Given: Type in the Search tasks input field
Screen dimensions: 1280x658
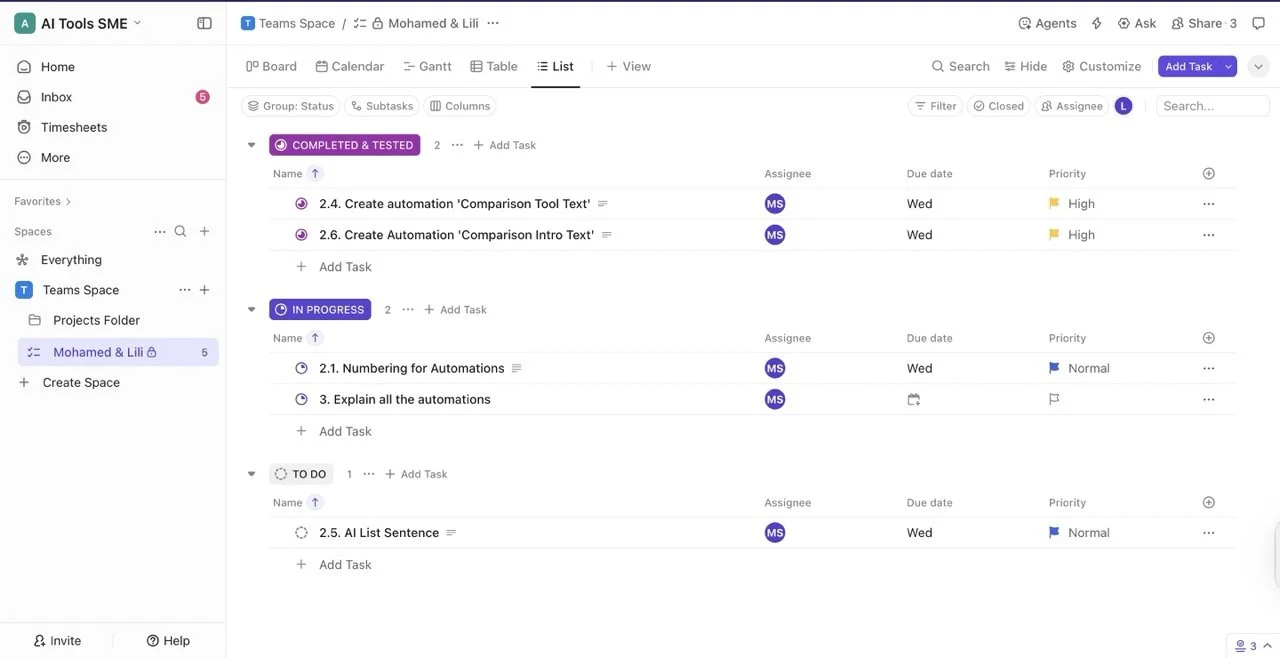Looking at the screenshot, I should [x=1212, y=106].
